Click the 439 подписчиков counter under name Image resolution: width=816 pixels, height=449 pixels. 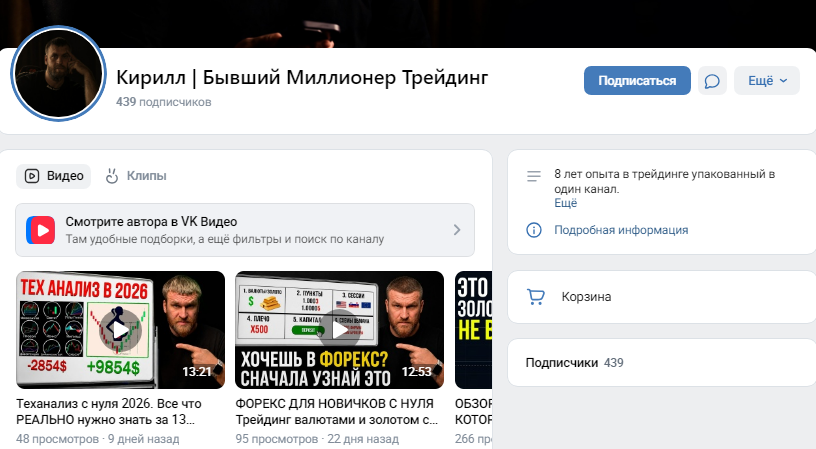(x=163, y=102)
